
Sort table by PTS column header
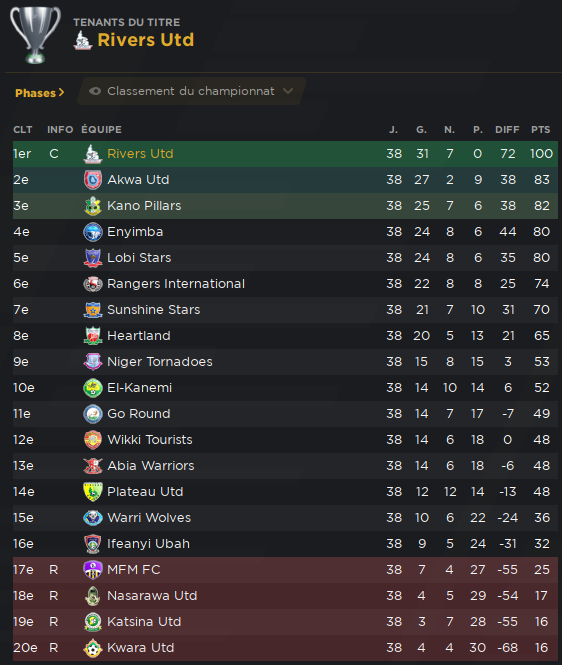540,129
